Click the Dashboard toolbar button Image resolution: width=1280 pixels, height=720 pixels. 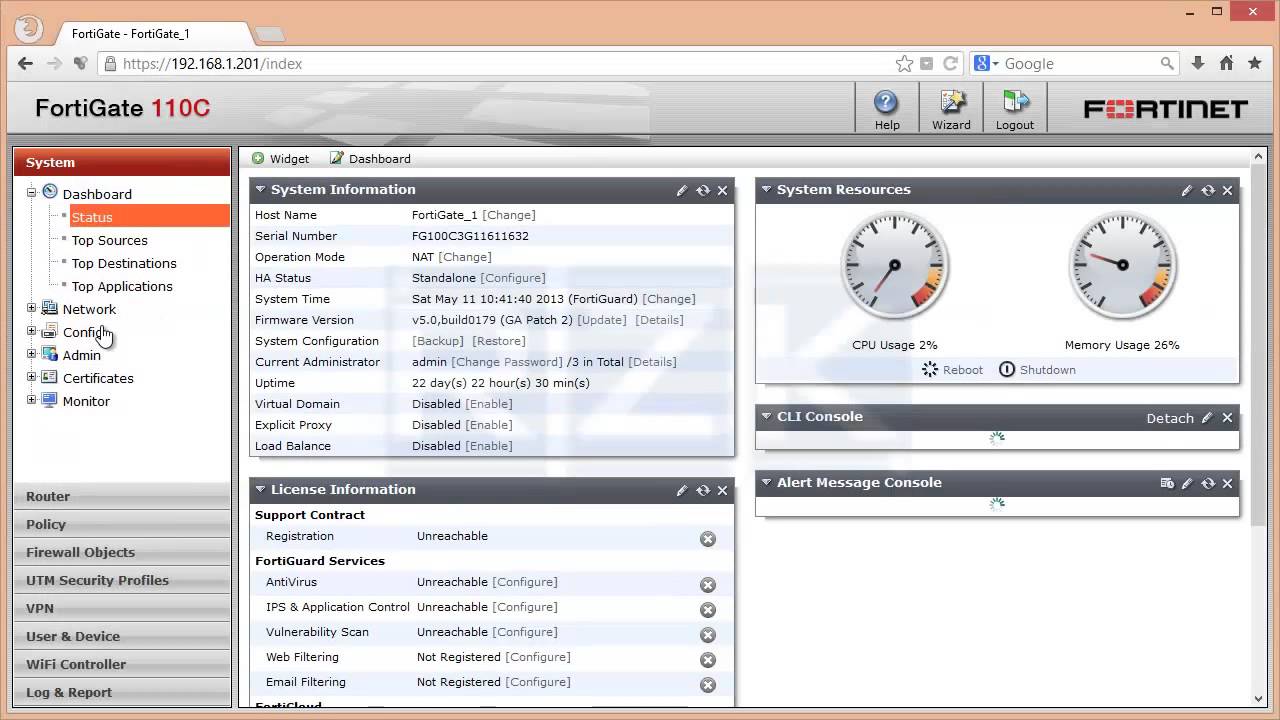[x=370, y=158]
